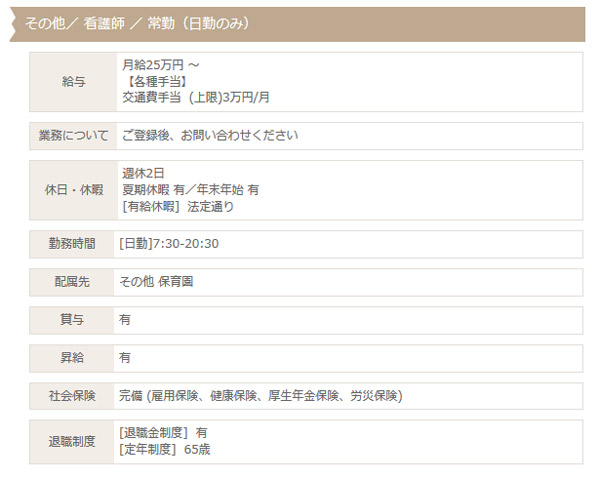Image resolution: width=600 pixels, height=480 pixels.
Task: Click [定年制度] 65歳 text
Action: tap(165, 449)
